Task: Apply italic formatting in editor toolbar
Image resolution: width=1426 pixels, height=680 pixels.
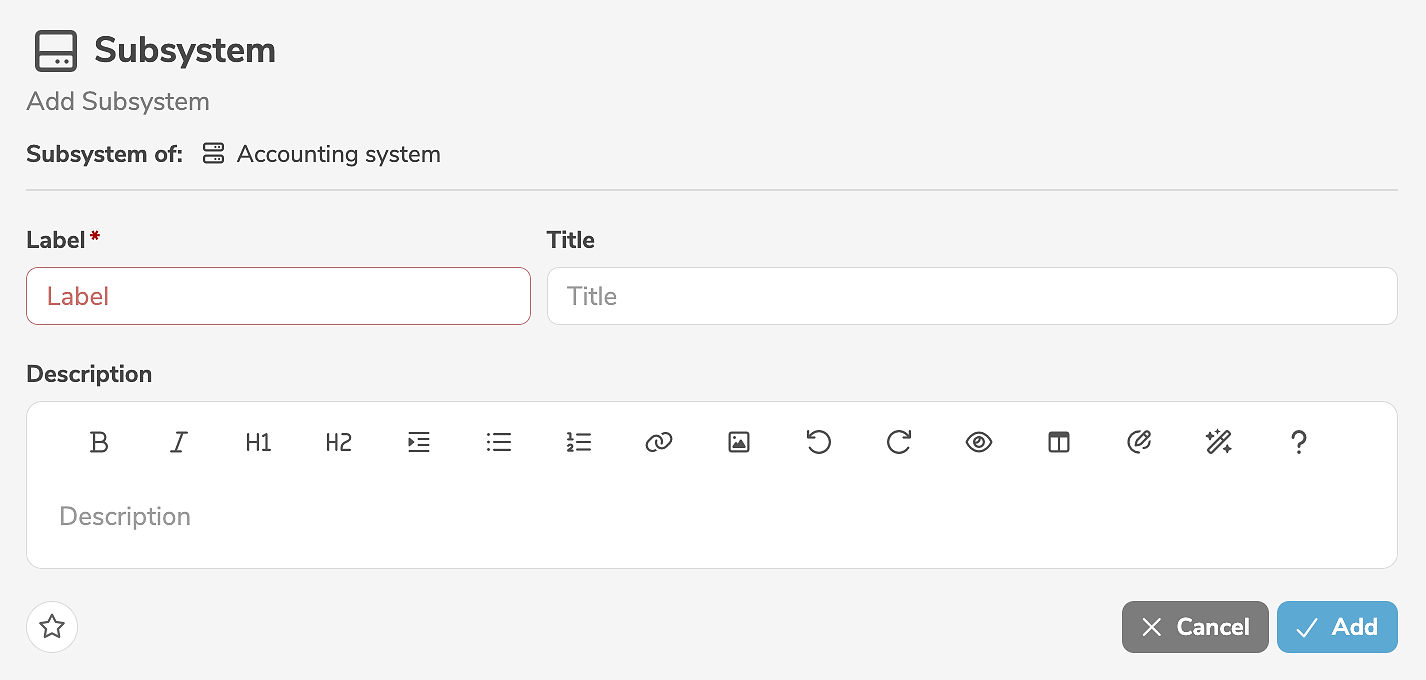Action: pos(179,442)
